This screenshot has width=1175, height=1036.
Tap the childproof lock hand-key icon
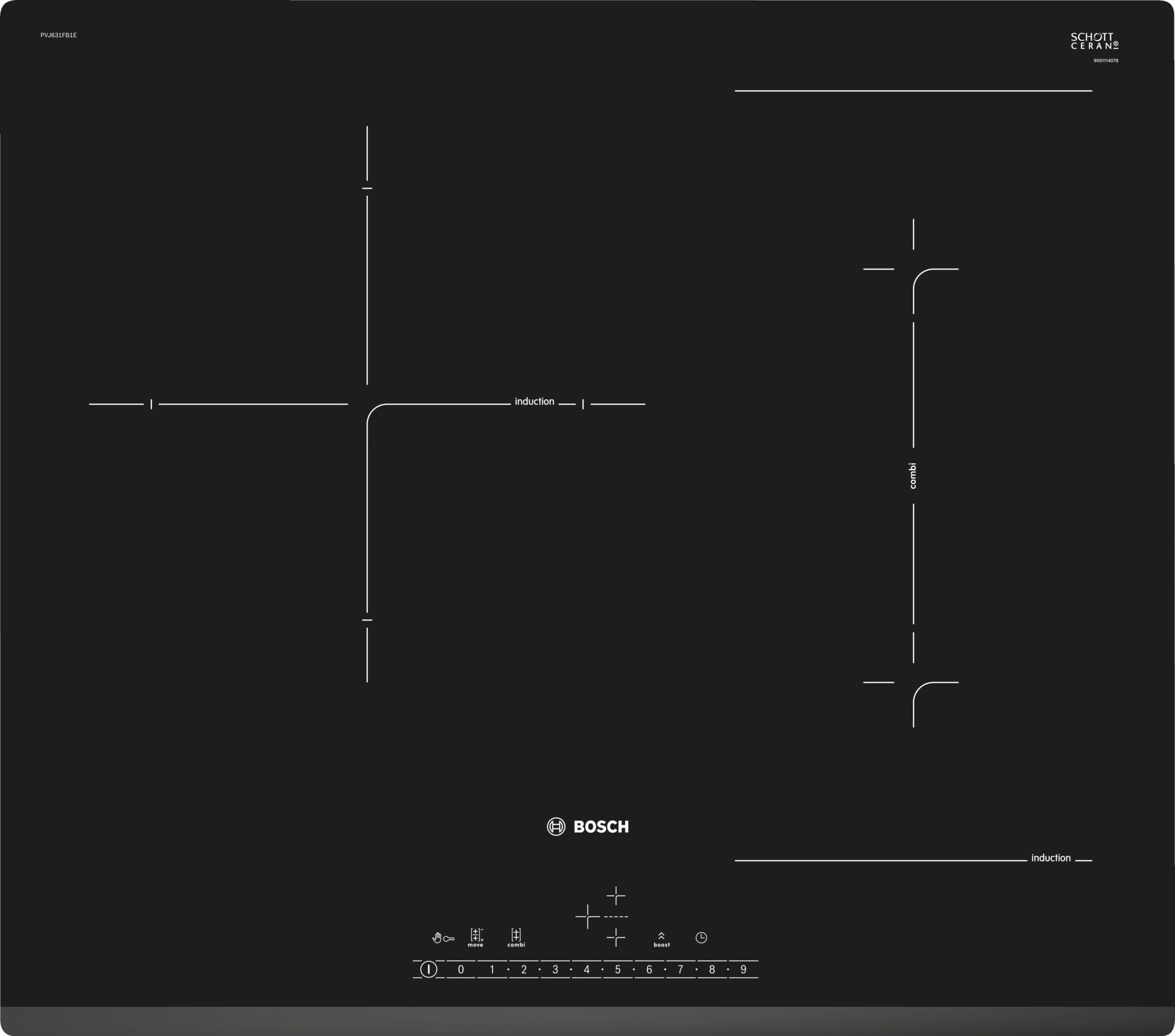(x=443, y=938)
